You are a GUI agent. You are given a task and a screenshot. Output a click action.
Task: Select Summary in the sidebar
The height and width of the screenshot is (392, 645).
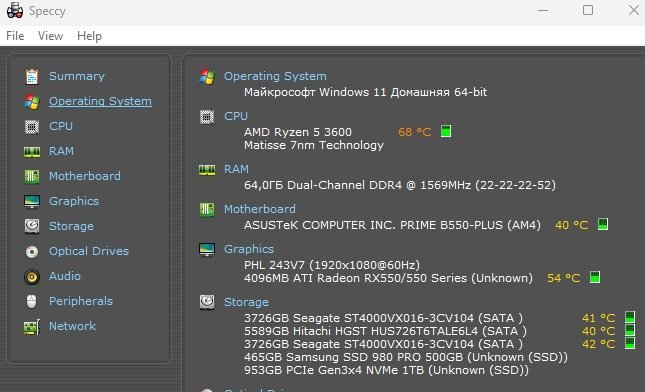[77, 76]
